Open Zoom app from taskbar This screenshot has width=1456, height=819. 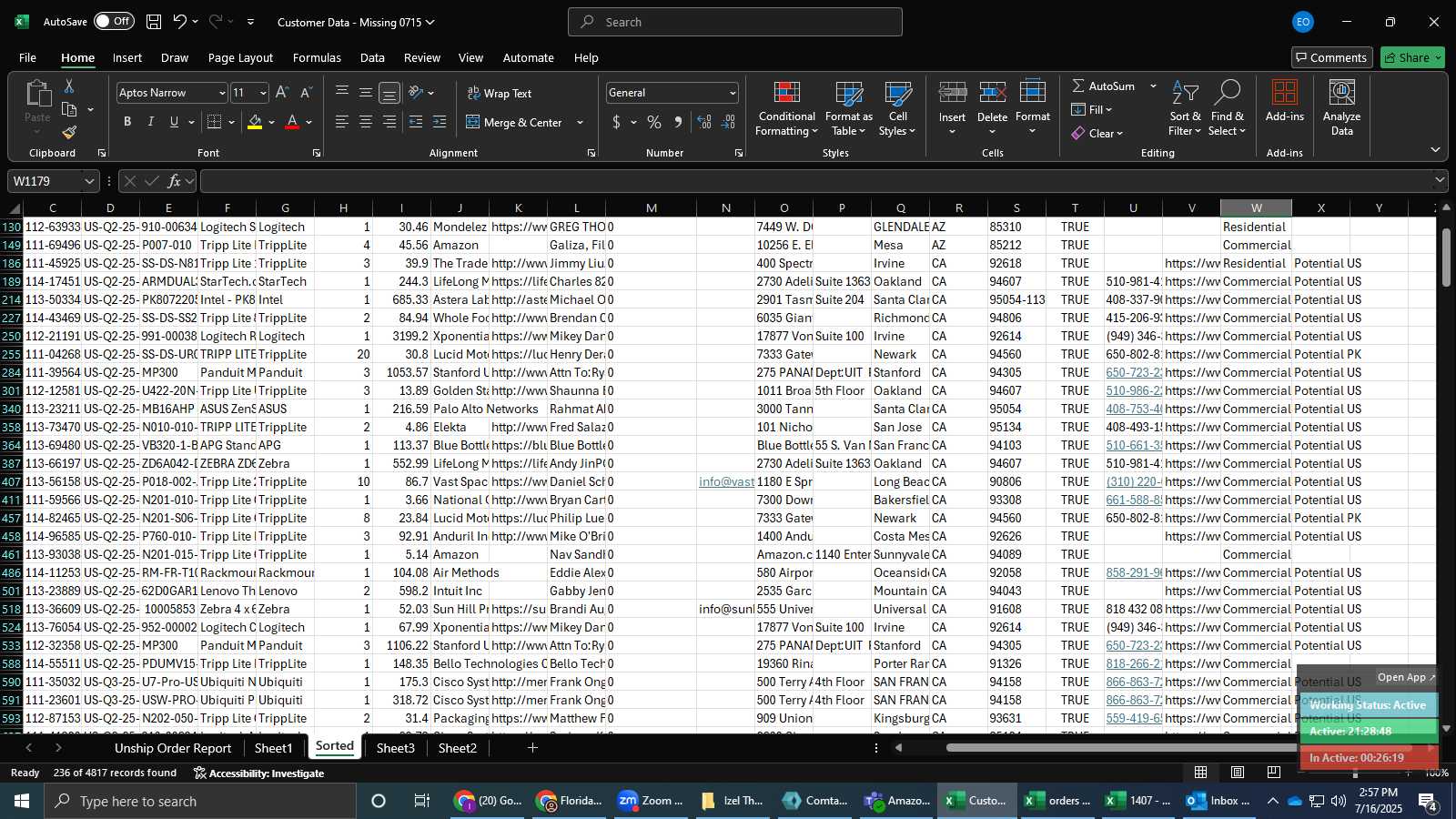651,801
